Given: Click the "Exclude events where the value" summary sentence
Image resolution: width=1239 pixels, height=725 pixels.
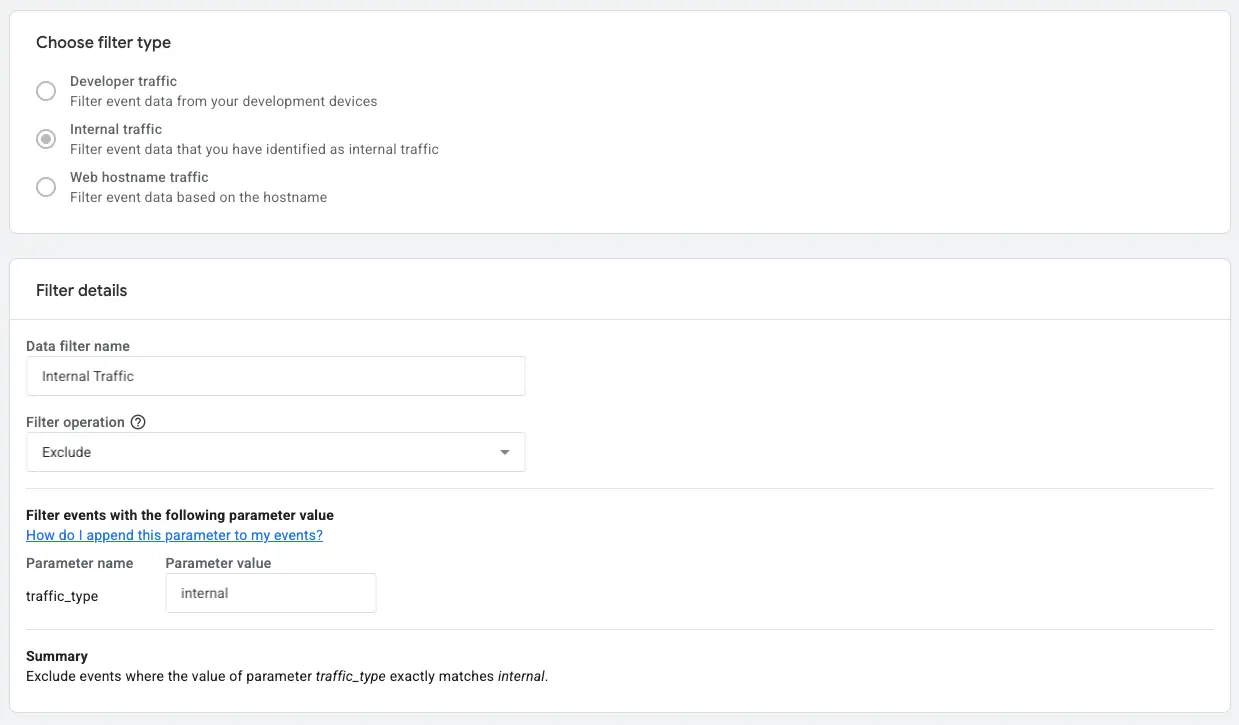Looking at the screenshot, I should pyautogui.click(x=287, y=676).
